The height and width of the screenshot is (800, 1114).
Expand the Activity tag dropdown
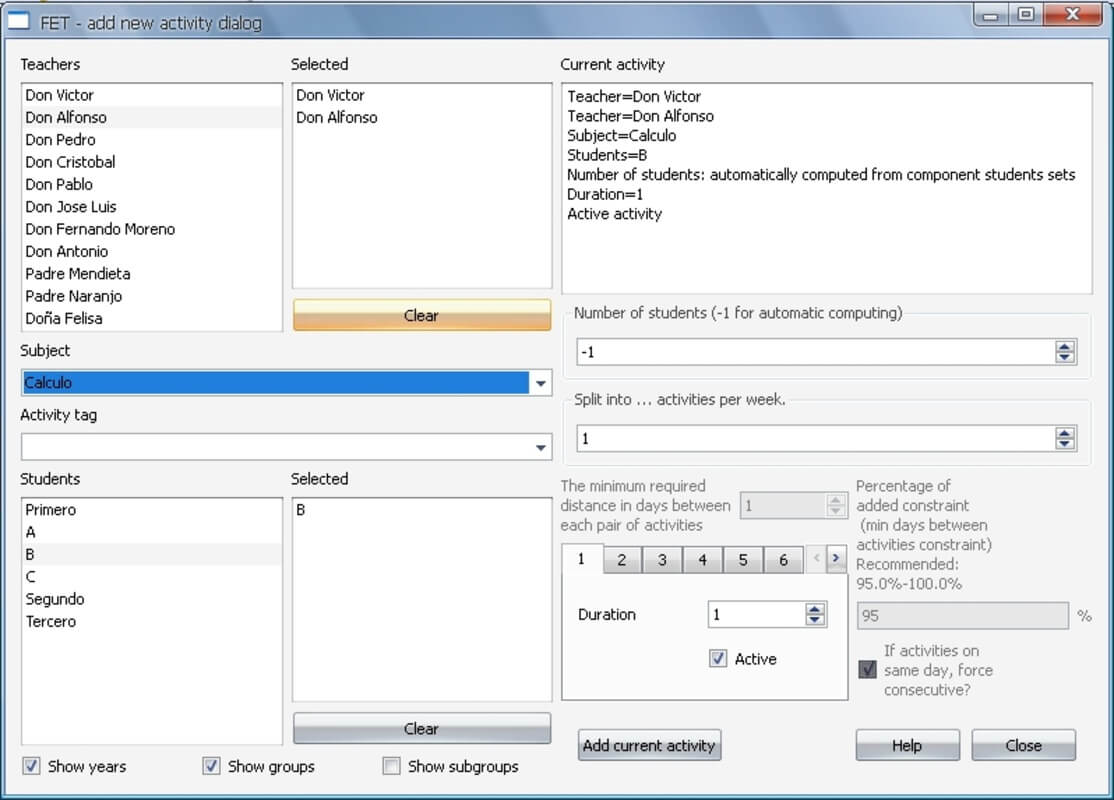coord(541,447)
